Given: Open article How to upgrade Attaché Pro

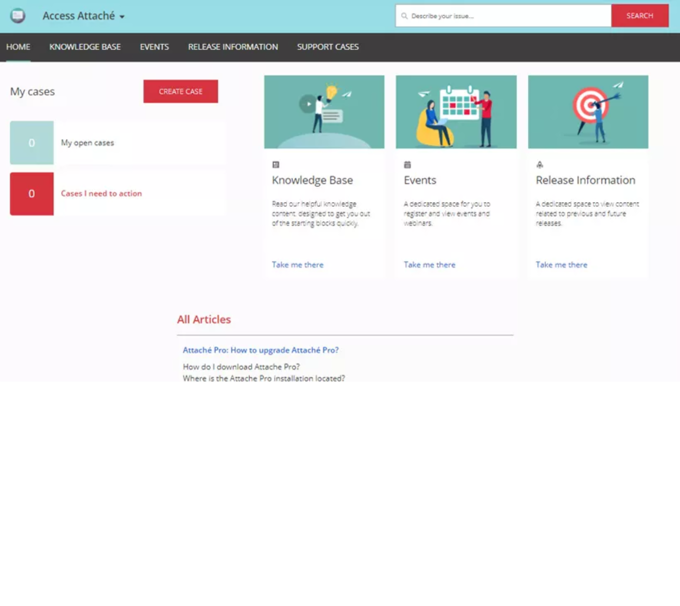Looking at the screenshot, I should (x=261, y=350).
